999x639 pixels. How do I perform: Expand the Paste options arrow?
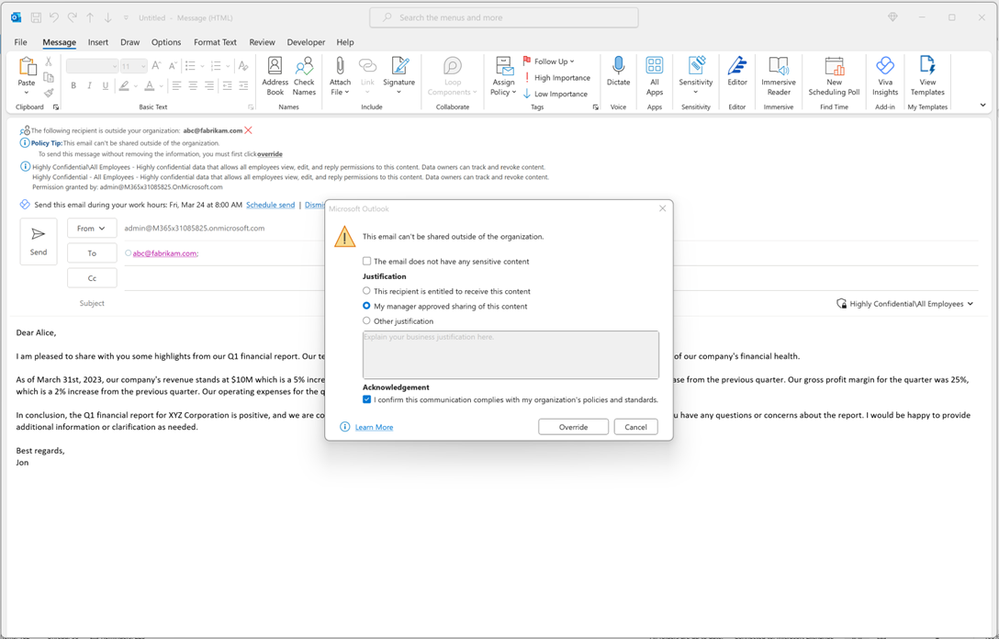[27, 92]
